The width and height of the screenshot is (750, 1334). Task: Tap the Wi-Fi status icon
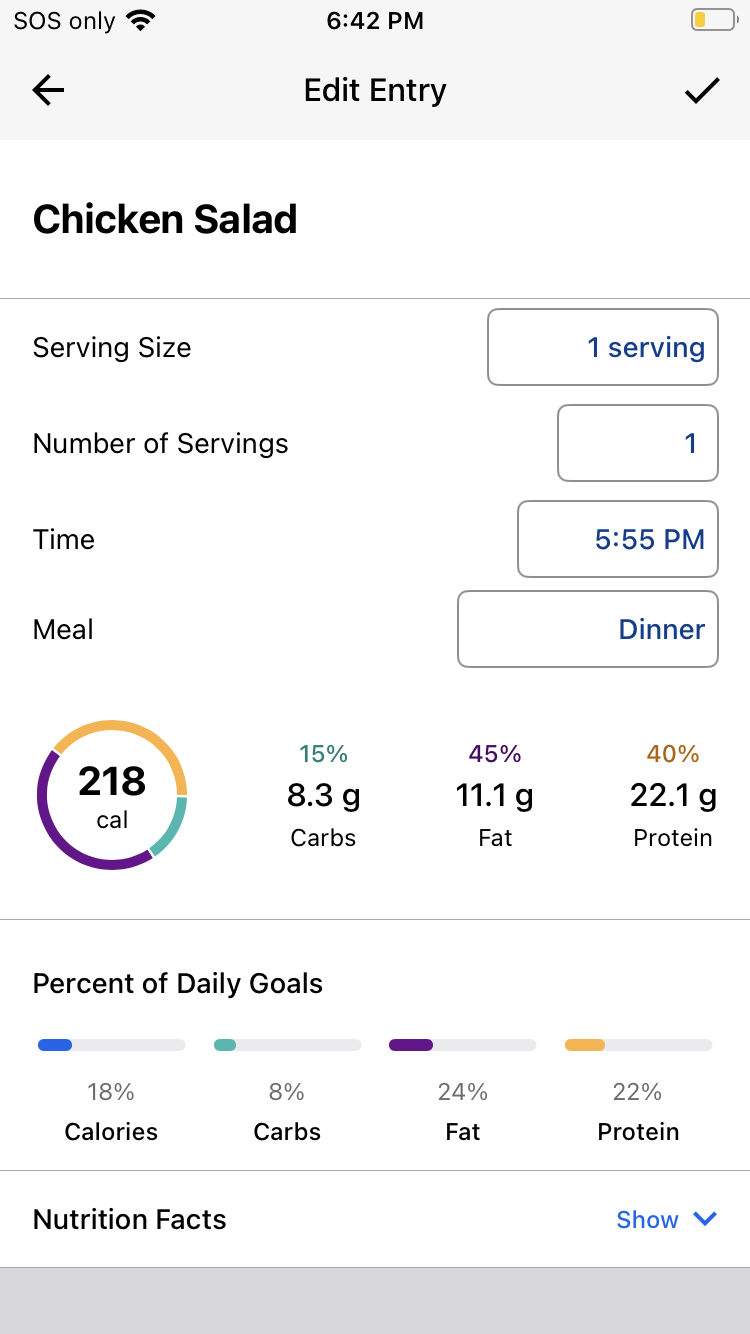(142, 20)
